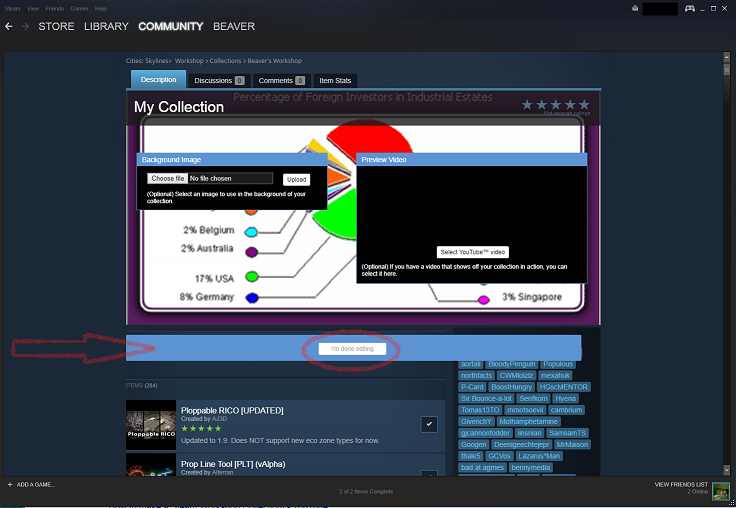Select the MrMaison tag
736x508 pixels.
click(572, 445)
